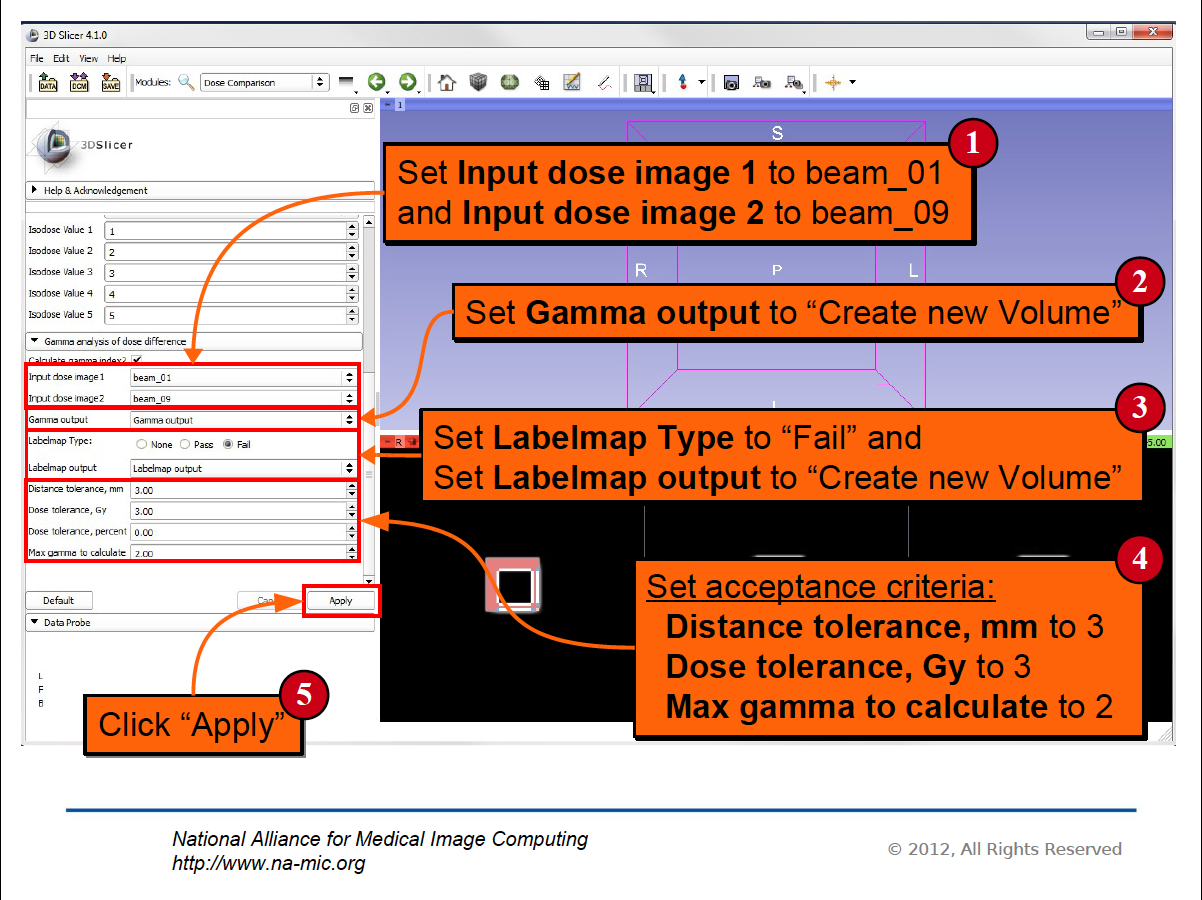Click the Distance tolerance mm input field
The height and width of the screenshot is (900, 1202).
point(237,490)
